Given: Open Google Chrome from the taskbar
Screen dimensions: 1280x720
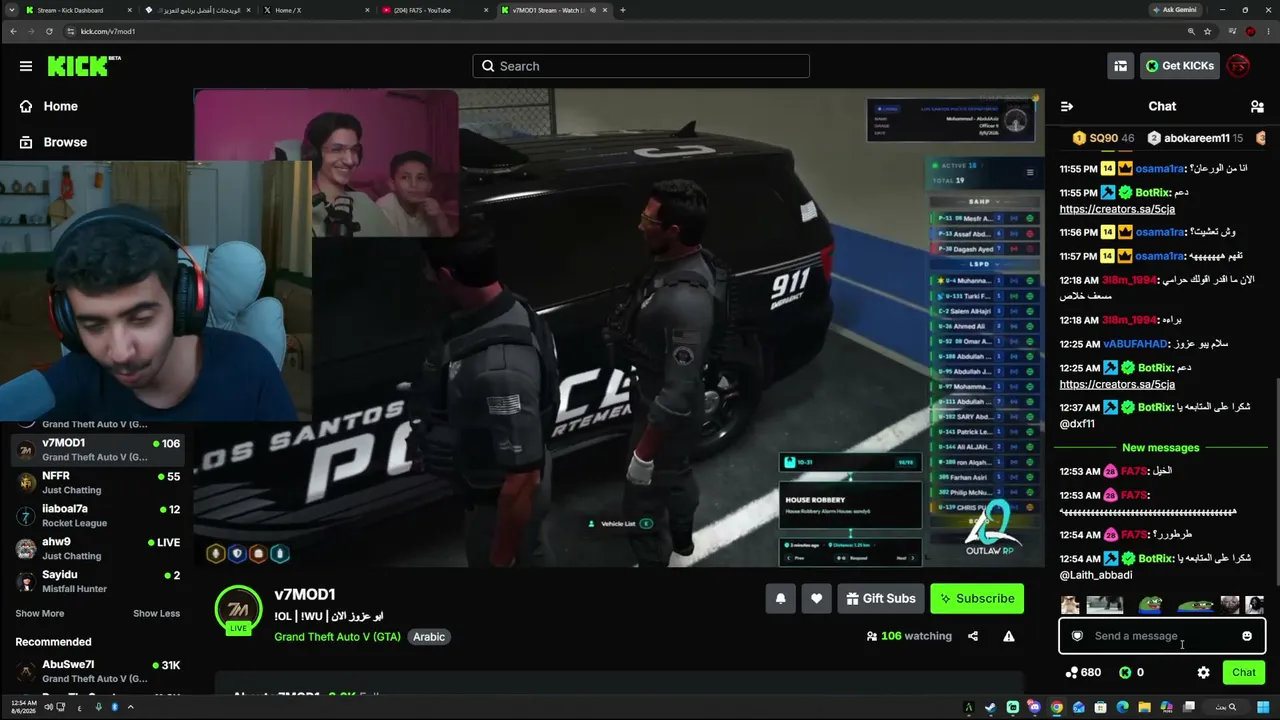Looking at the screenshot, I should click(x=1056, y=707).
